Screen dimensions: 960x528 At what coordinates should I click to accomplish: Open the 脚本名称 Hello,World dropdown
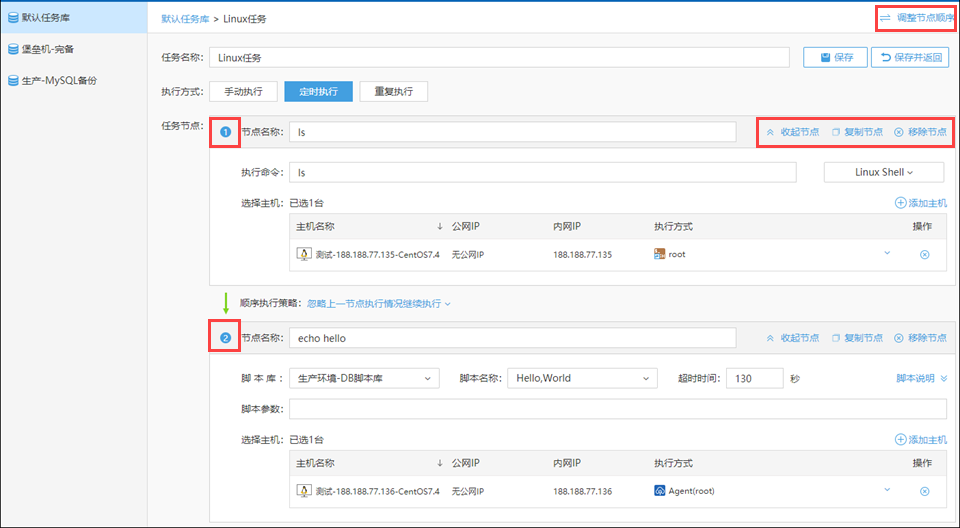582,378
